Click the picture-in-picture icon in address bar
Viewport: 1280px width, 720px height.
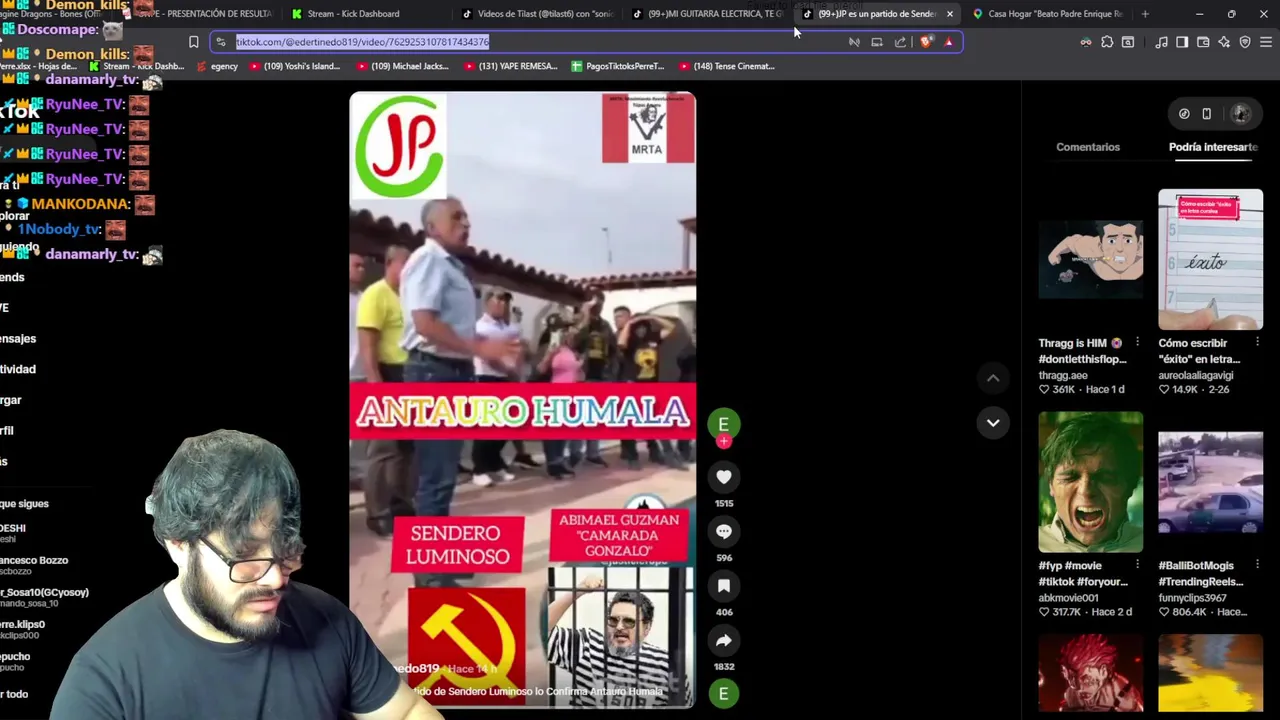pos(877,42)
